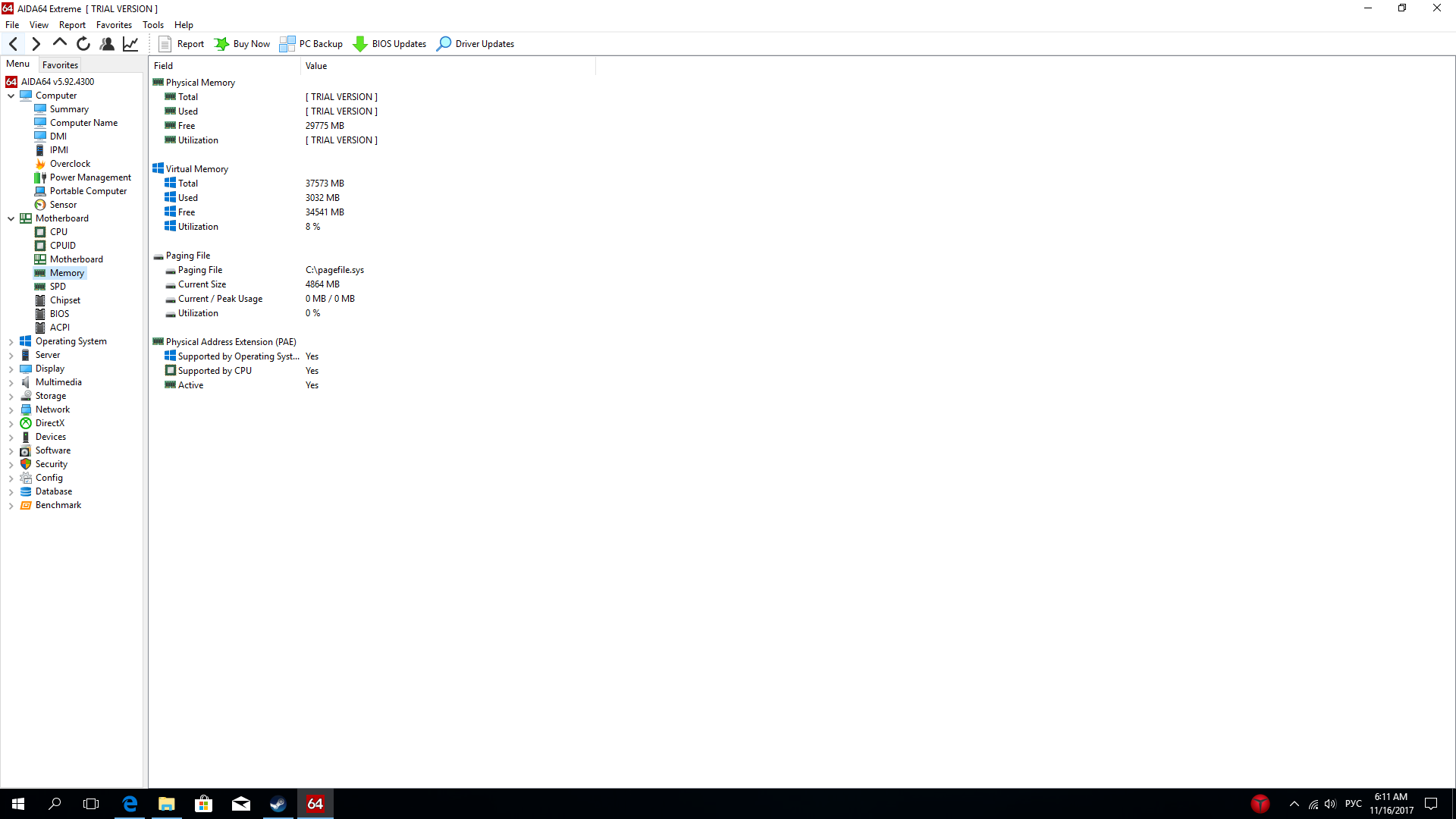Screen dimensions: 1456x819
Task: Open Driver Updates
Action: pos(475,44)
